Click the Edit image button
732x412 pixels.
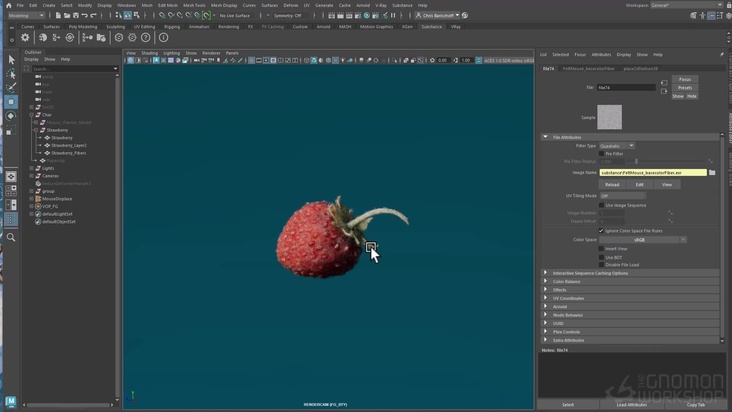point(640,185)
